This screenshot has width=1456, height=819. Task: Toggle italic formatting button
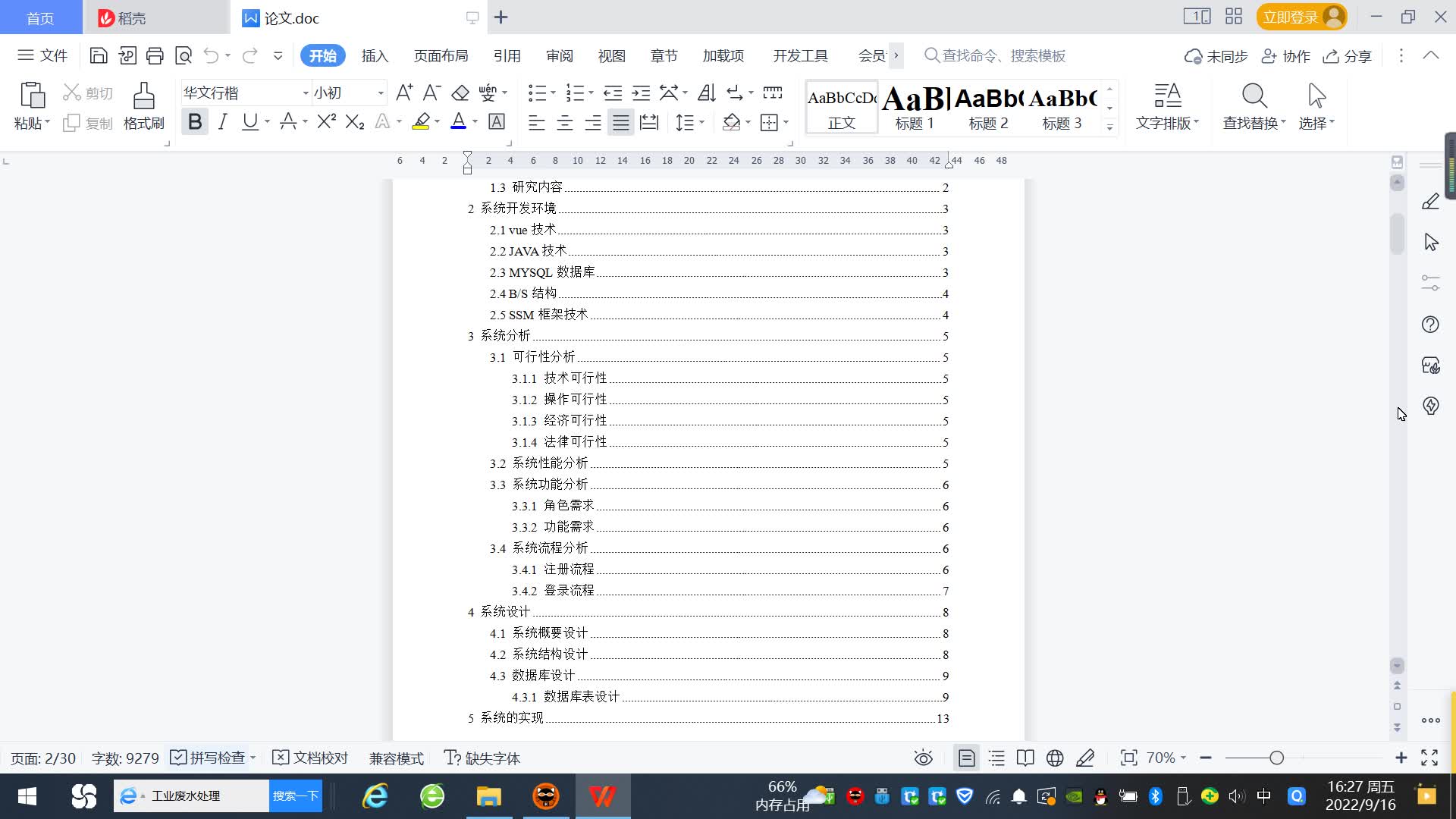pyautogui.click(x=222, y=121)
